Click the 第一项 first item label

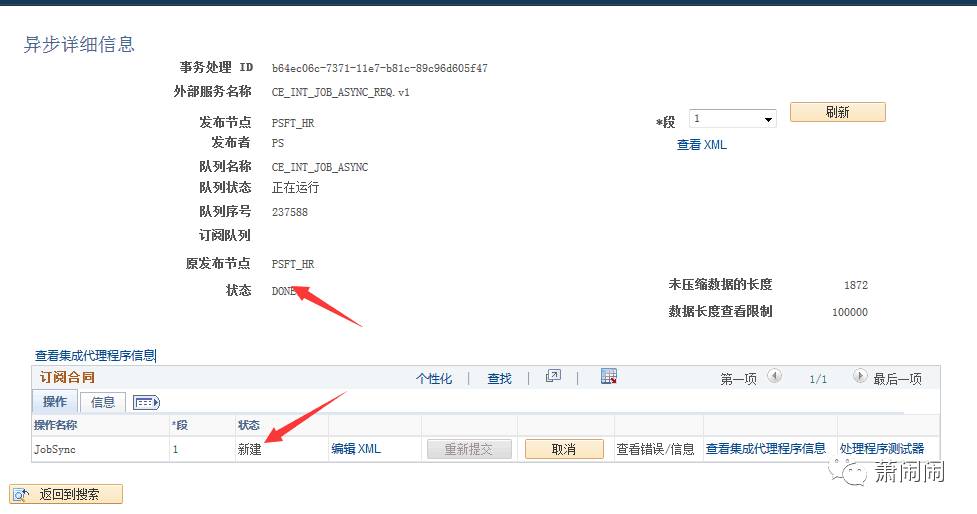738,379
